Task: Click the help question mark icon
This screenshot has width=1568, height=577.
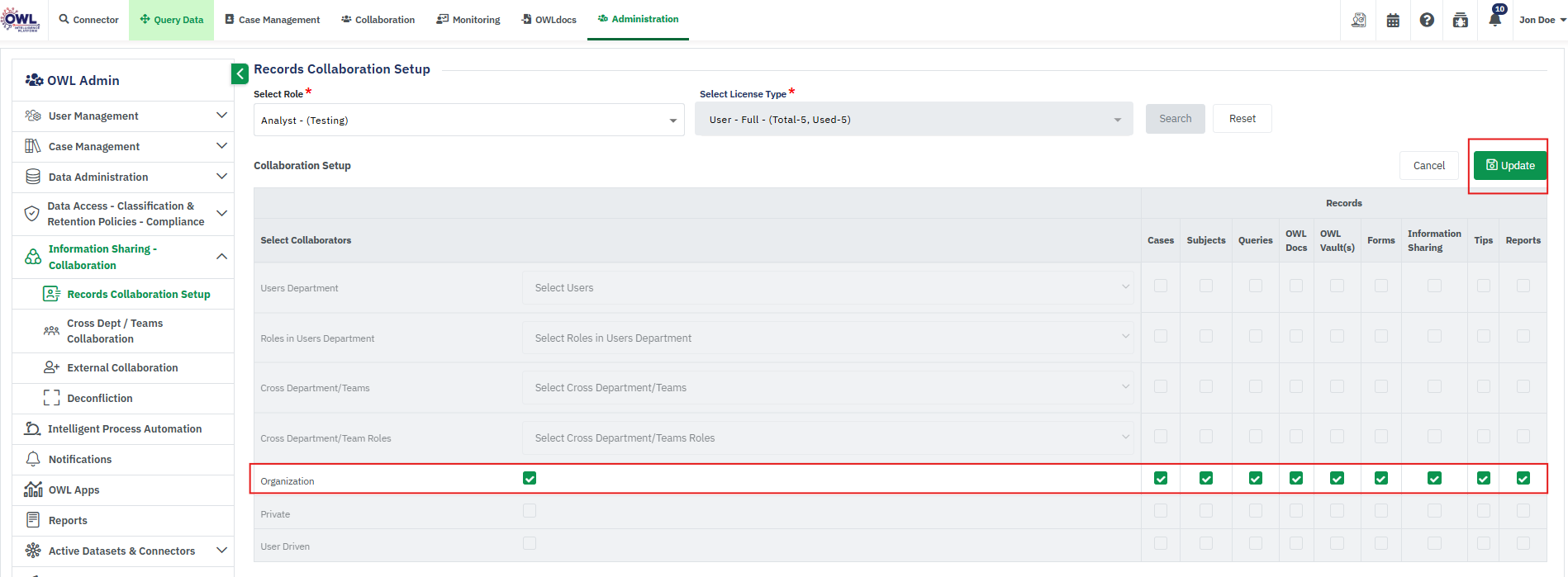Action: point(1427,21)
